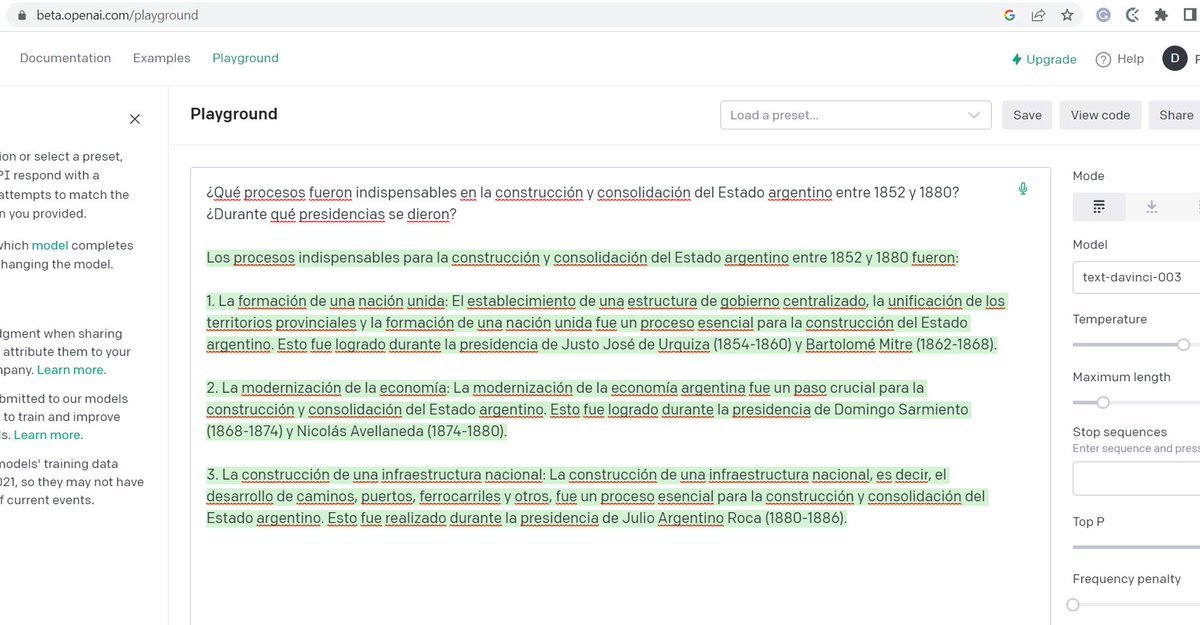1200x625 pixels.
Task: Click the View code button
Action: point(1100,115)
